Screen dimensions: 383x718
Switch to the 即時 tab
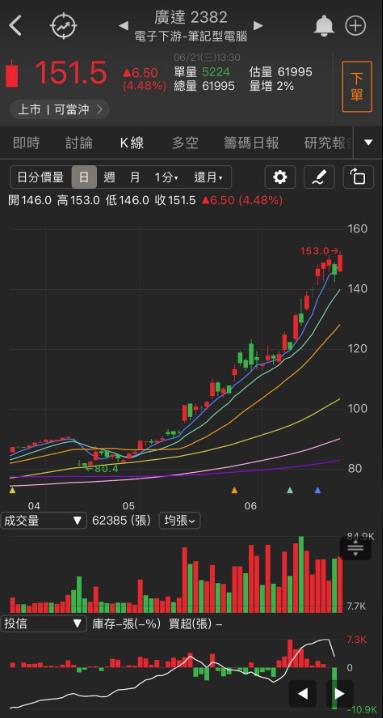click(x=26, y=143)
